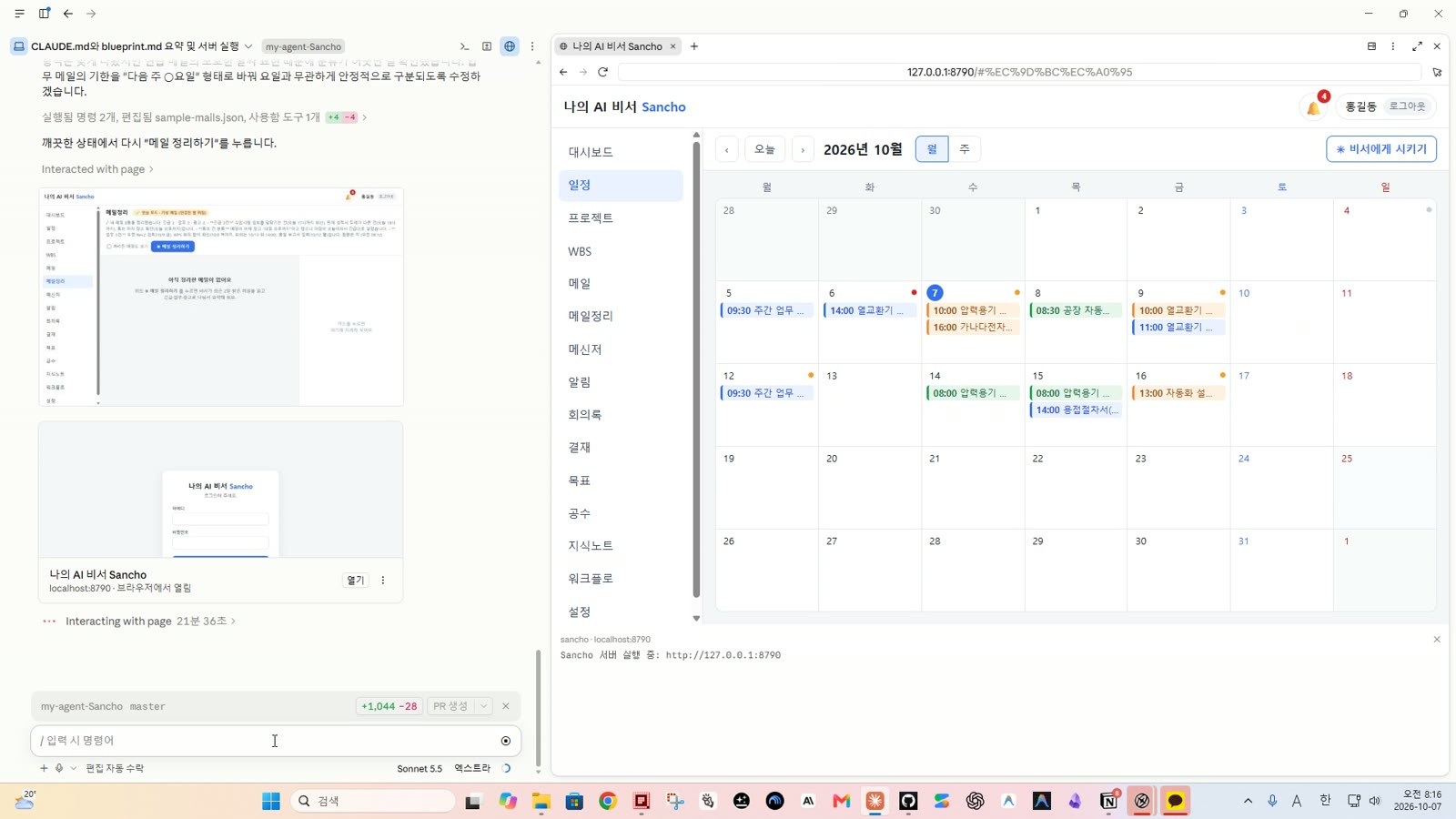Screen dimensions: 1456x819
Task: Open Notion from the taskbar
Action: tap(1108, 801)
